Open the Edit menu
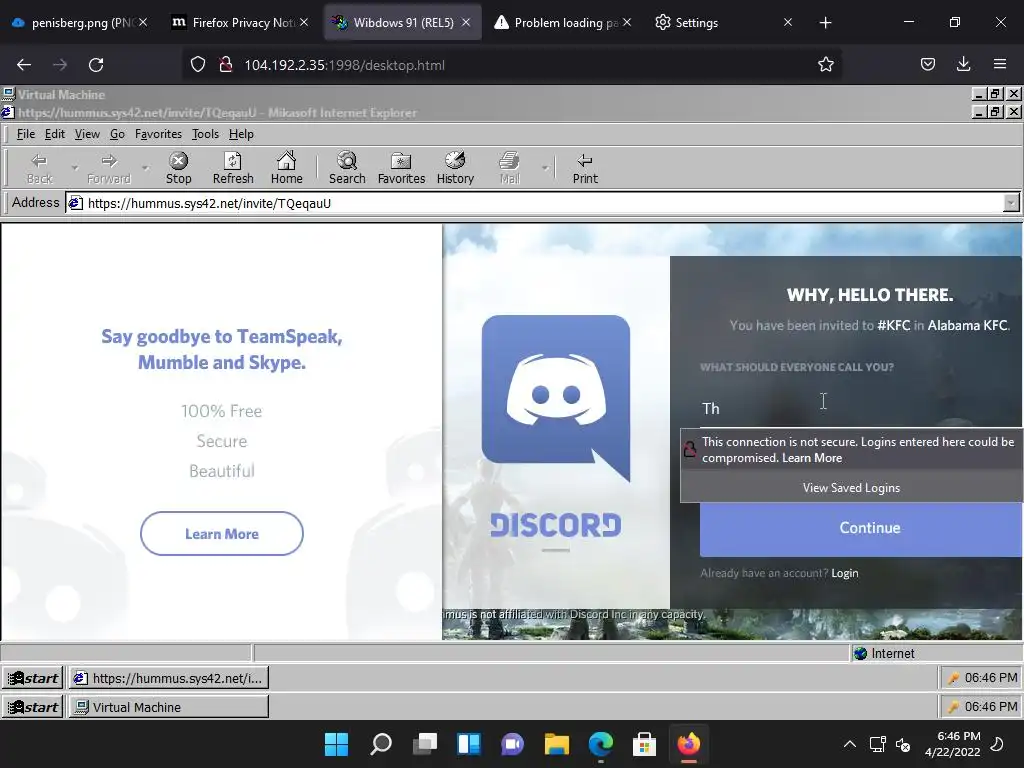The image size is (1024, 768). tap(54, 134)
